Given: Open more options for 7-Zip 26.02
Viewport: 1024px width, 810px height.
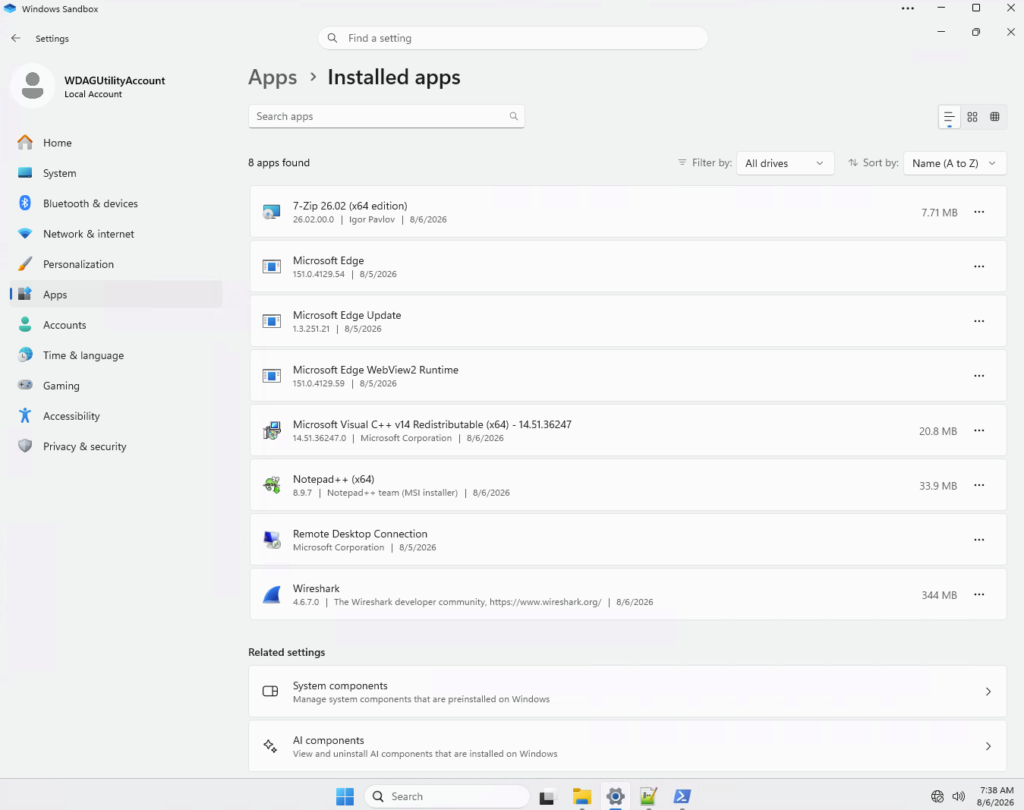Looking at the screenshot, I should (x=979, y=212).
